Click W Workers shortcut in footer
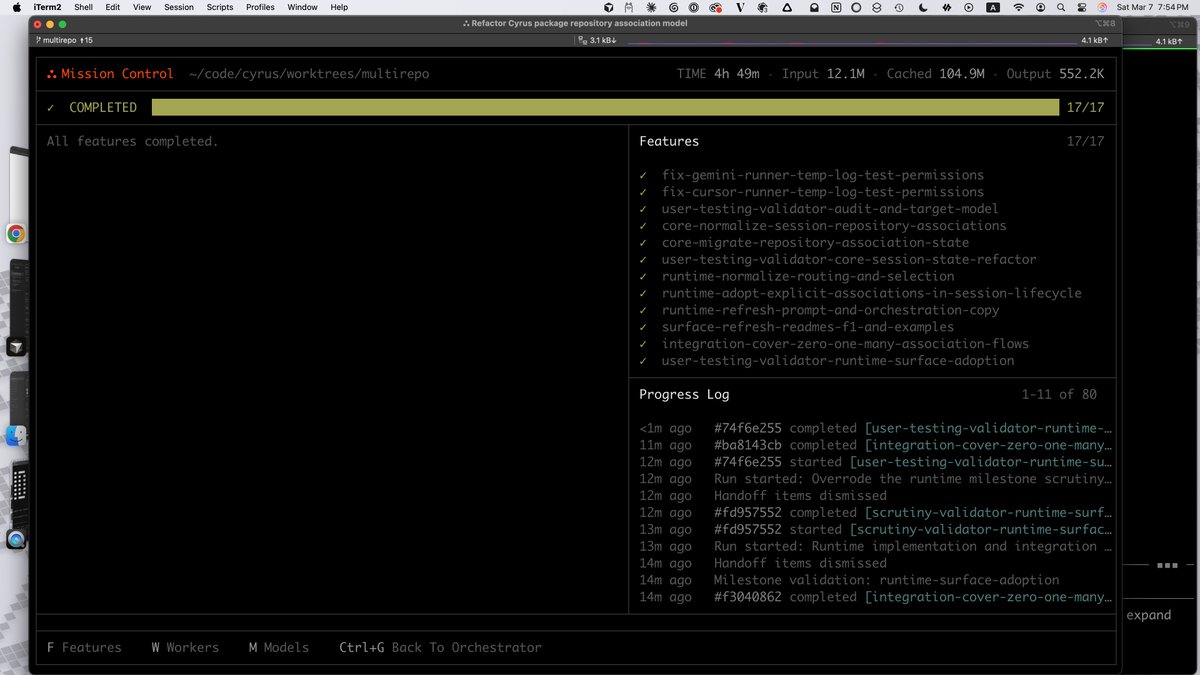Viewport: 1200px width, 675px height. (185, 648)
